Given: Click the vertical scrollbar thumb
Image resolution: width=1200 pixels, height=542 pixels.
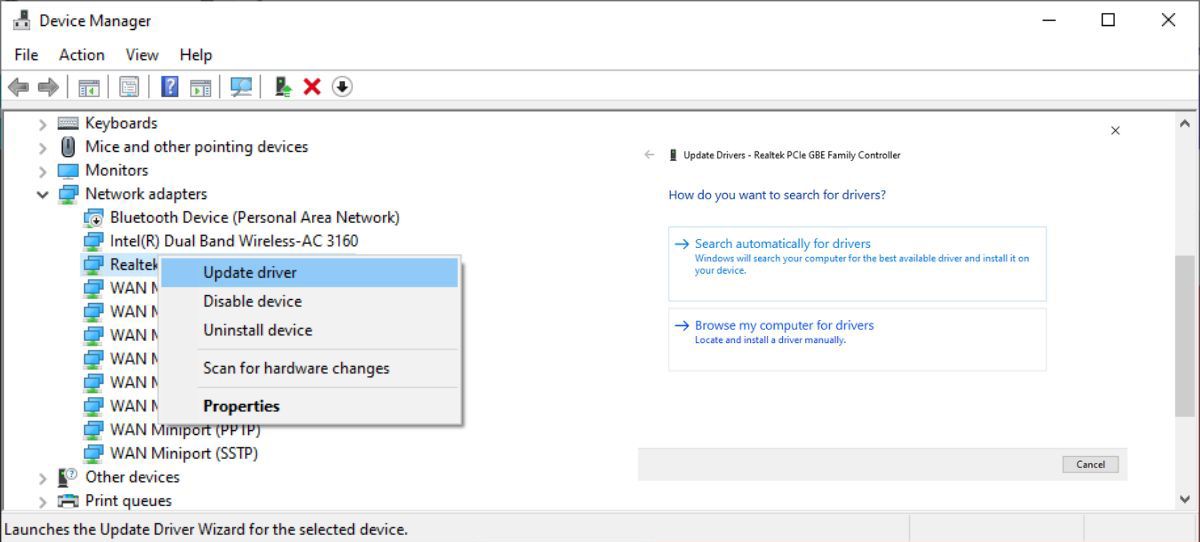Looking at the screenshot, I should click(1185, 335).
